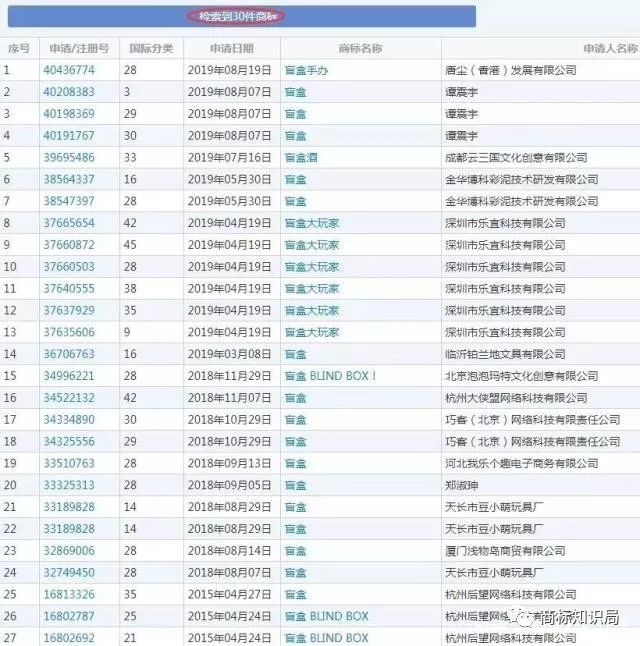640x646 pixels.
Task: Open registration number 32869006
Action: tap(69, 550)
